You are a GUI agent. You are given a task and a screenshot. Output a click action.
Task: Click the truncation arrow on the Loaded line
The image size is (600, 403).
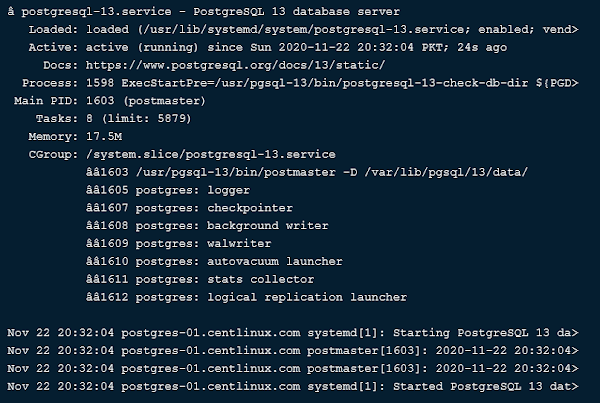tap(574, 29)
